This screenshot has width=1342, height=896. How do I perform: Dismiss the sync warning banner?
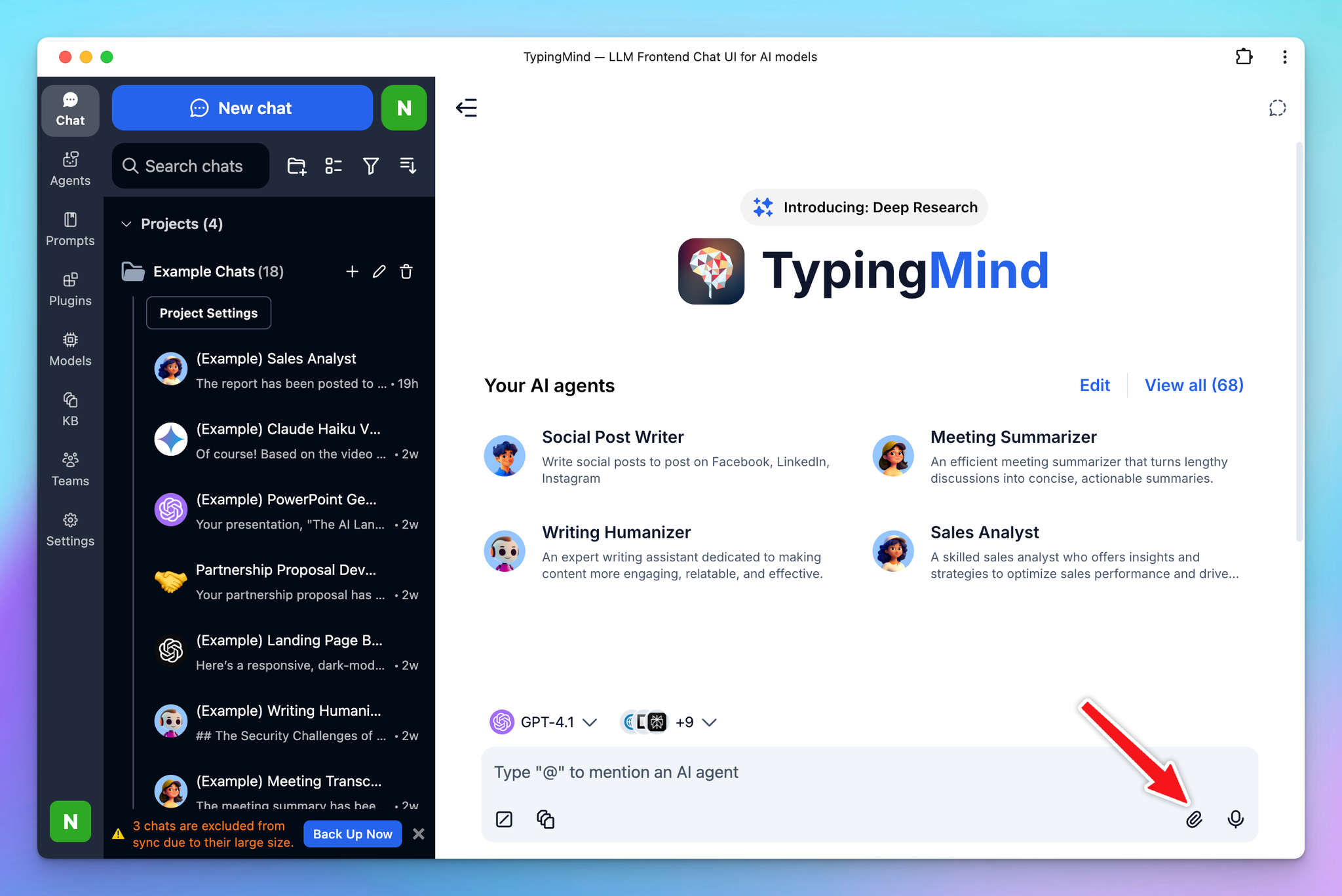[419, 834]
